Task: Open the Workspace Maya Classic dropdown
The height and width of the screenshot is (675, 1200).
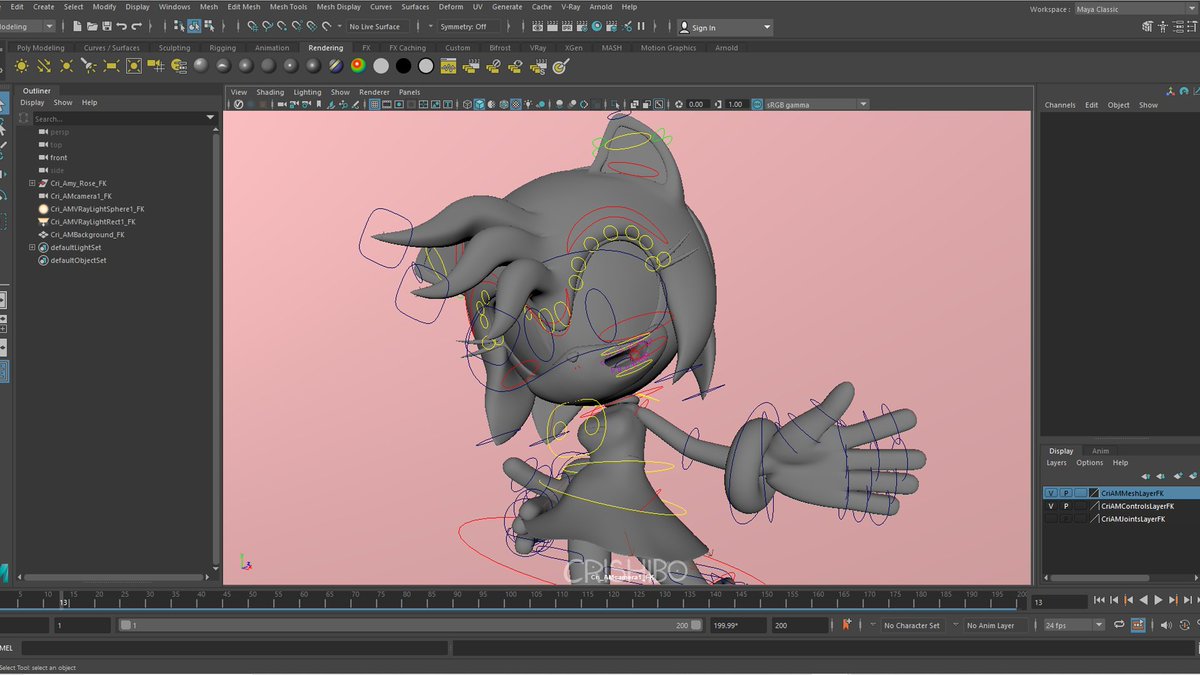Action: click(x=1135, y=9)
